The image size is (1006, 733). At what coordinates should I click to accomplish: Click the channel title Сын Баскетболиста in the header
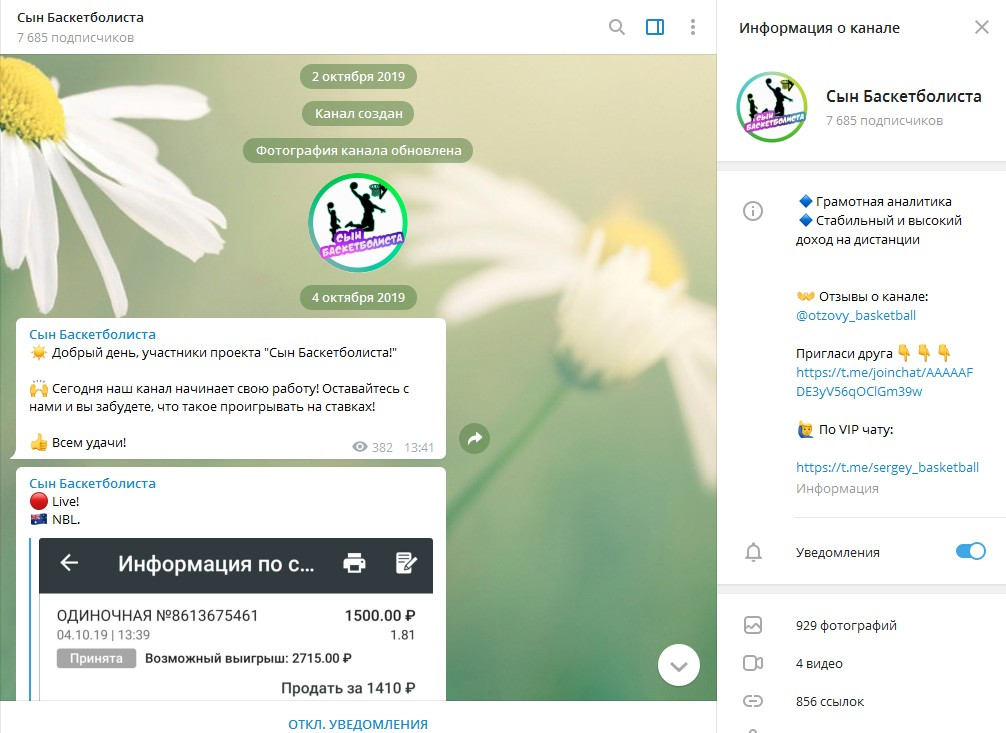(x=80, y=17)
